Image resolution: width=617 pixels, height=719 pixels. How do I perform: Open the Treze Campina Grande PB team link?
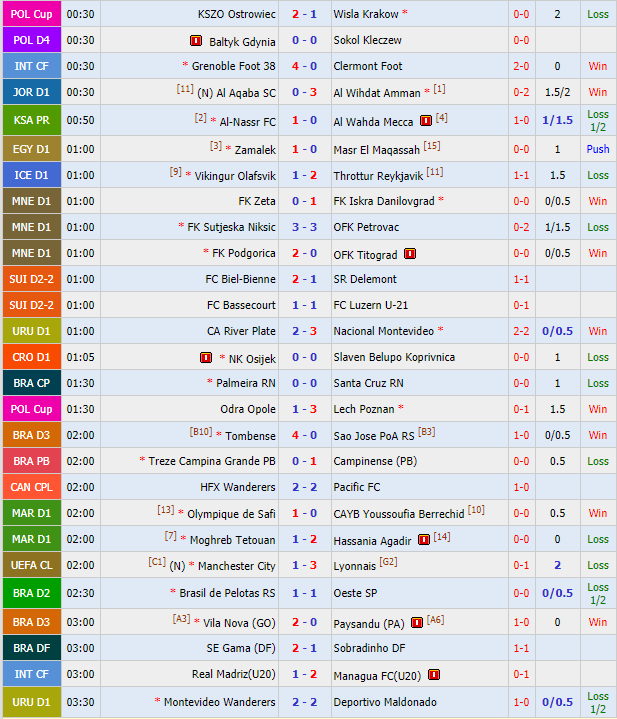coord(212,461)
